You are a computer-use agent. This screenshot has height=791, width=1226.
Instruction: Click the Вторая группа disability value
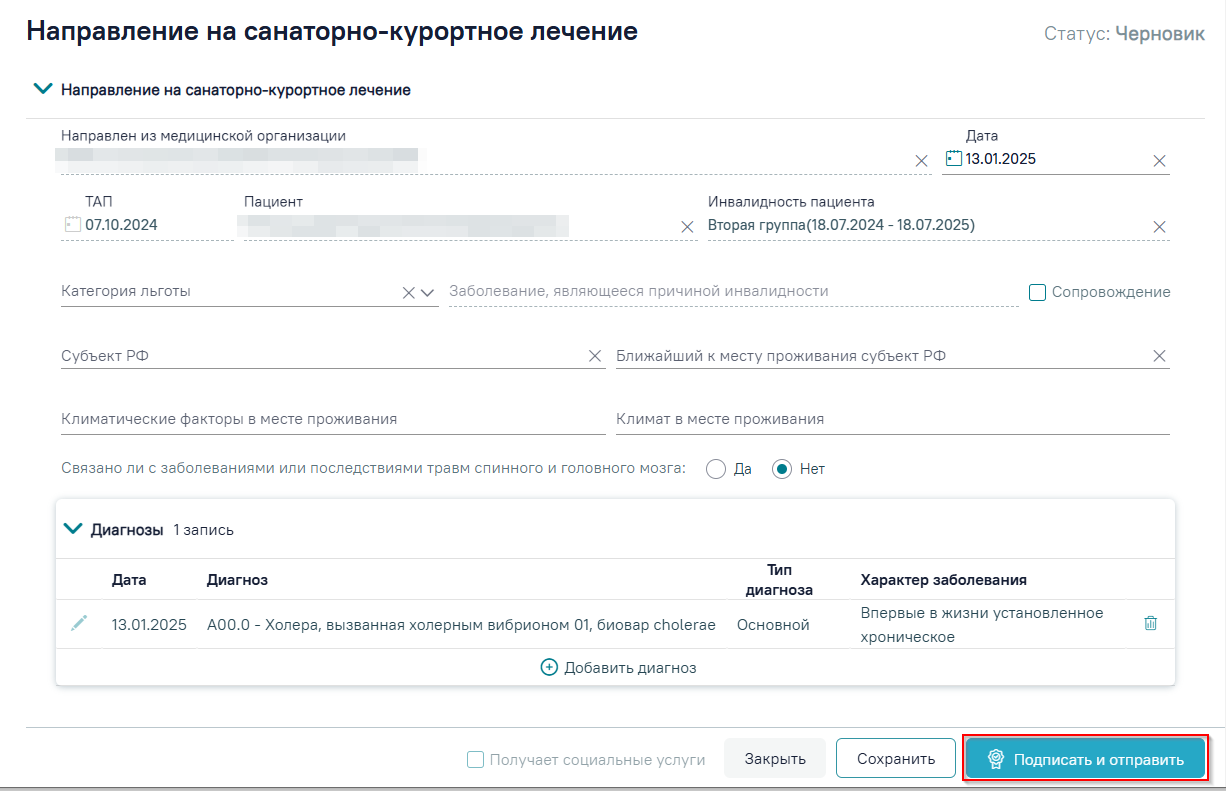841,225
